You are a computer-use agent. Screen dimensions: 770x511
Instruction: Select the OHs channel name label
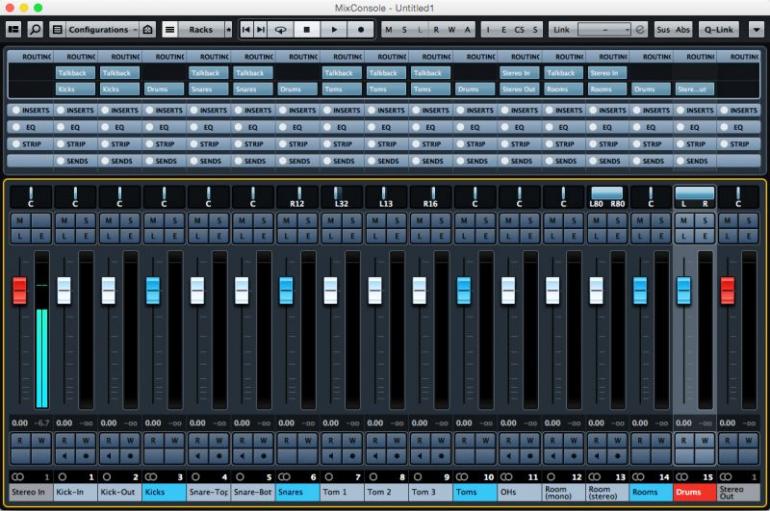click(520, 492)
